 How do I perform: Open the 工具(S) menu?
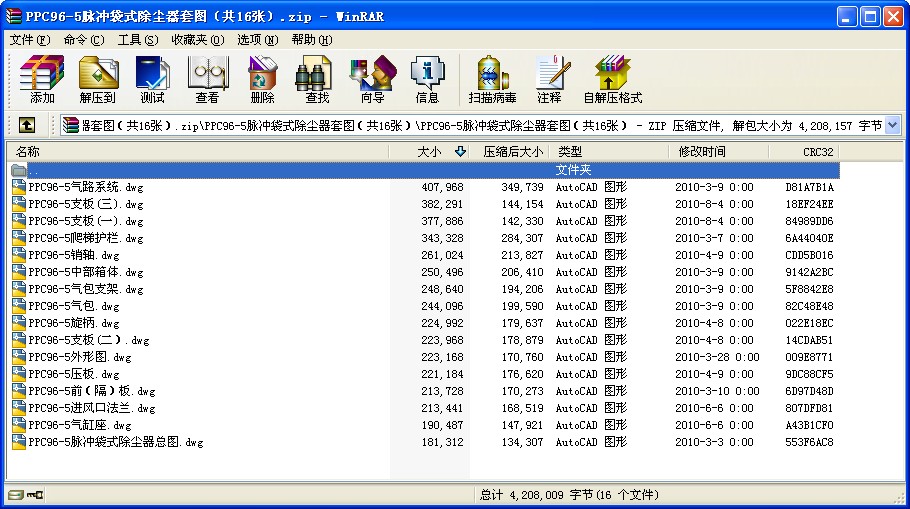[138, 39]
